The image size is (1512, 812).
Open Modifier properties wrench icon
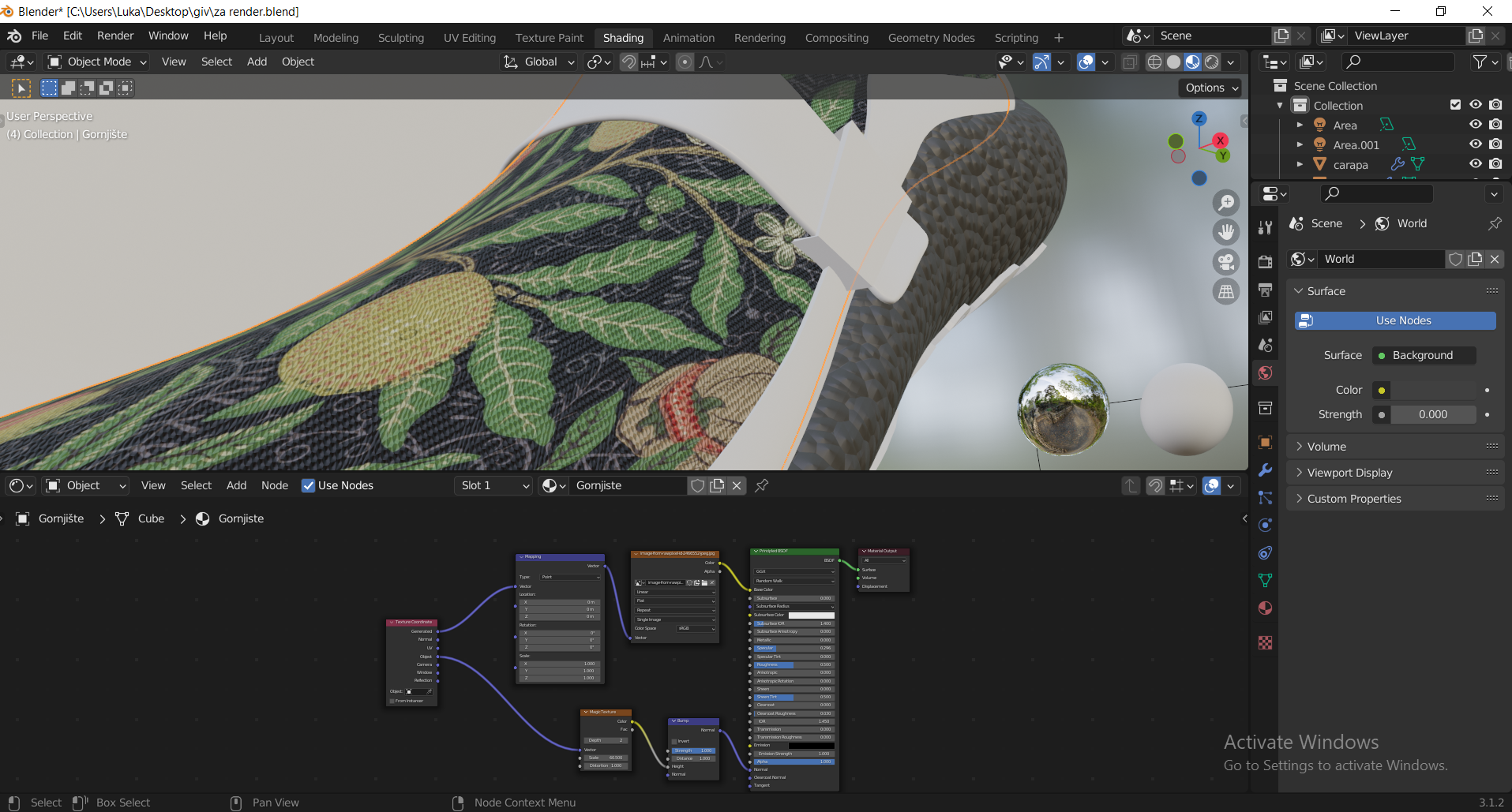coord(1265,470)
